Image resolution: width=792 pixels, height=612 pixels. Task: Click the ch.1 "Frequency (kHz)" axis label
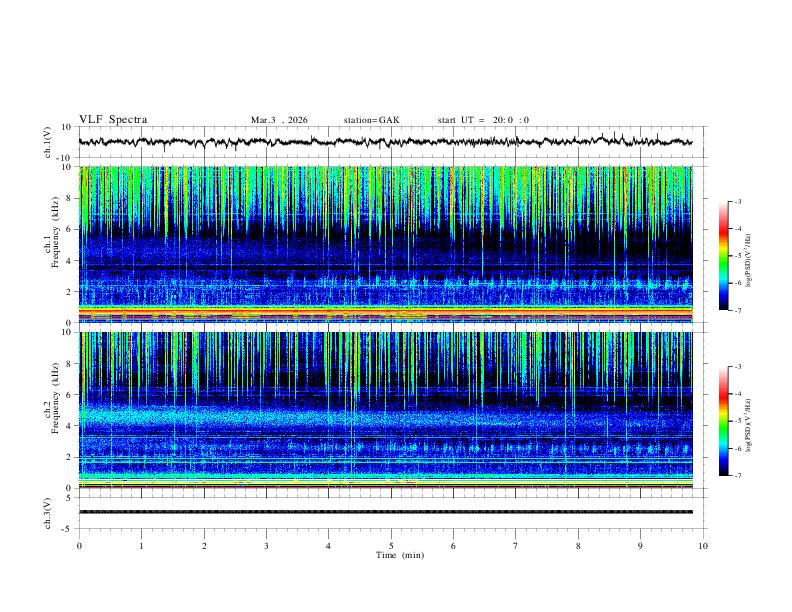coord(55,233)
